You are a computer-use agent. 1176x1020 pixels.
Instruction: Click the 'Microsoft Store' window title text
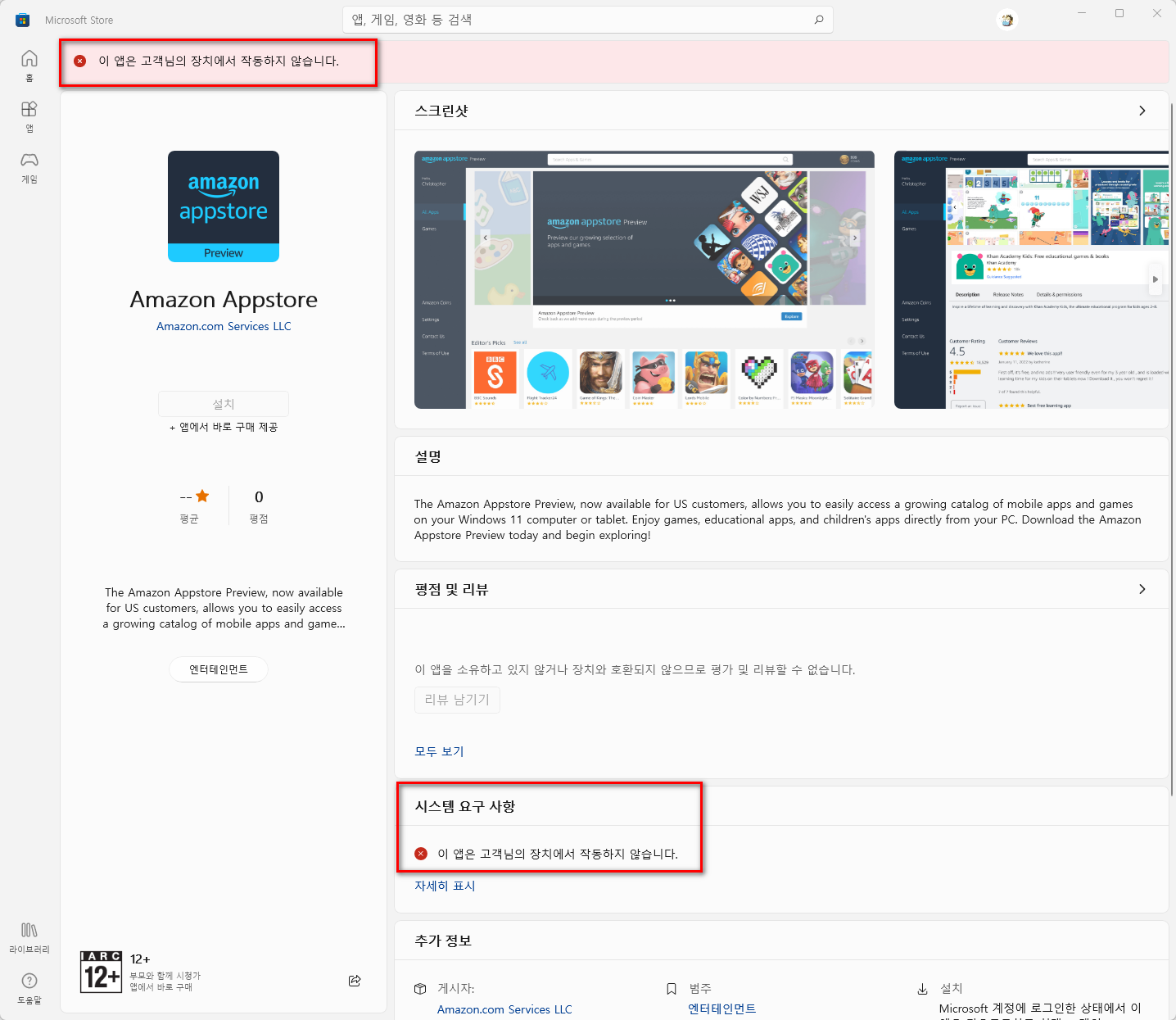coord(79,20)
